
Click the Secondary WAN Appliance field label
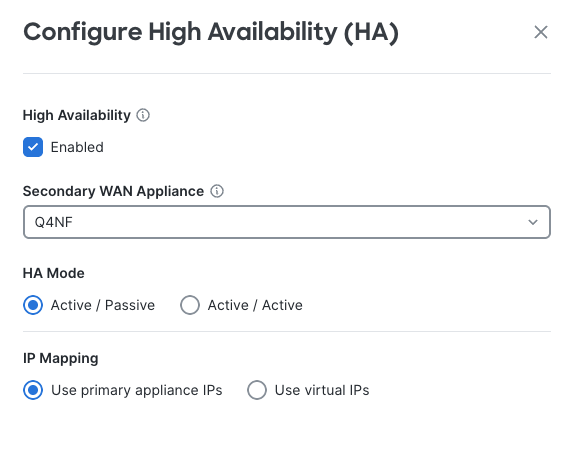tap(113, 191)
